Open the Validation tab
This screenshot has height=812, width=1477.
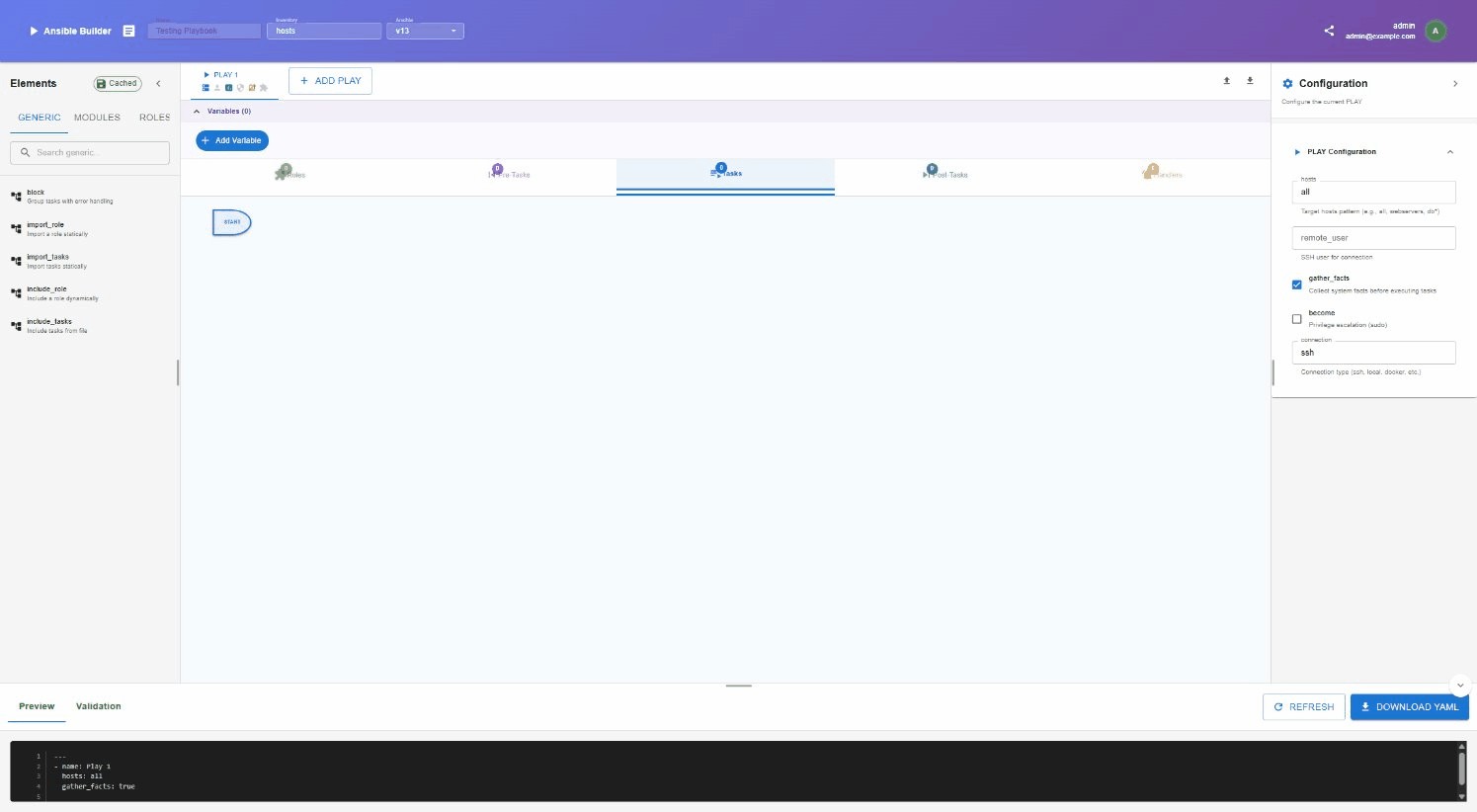tap(98, 706)
